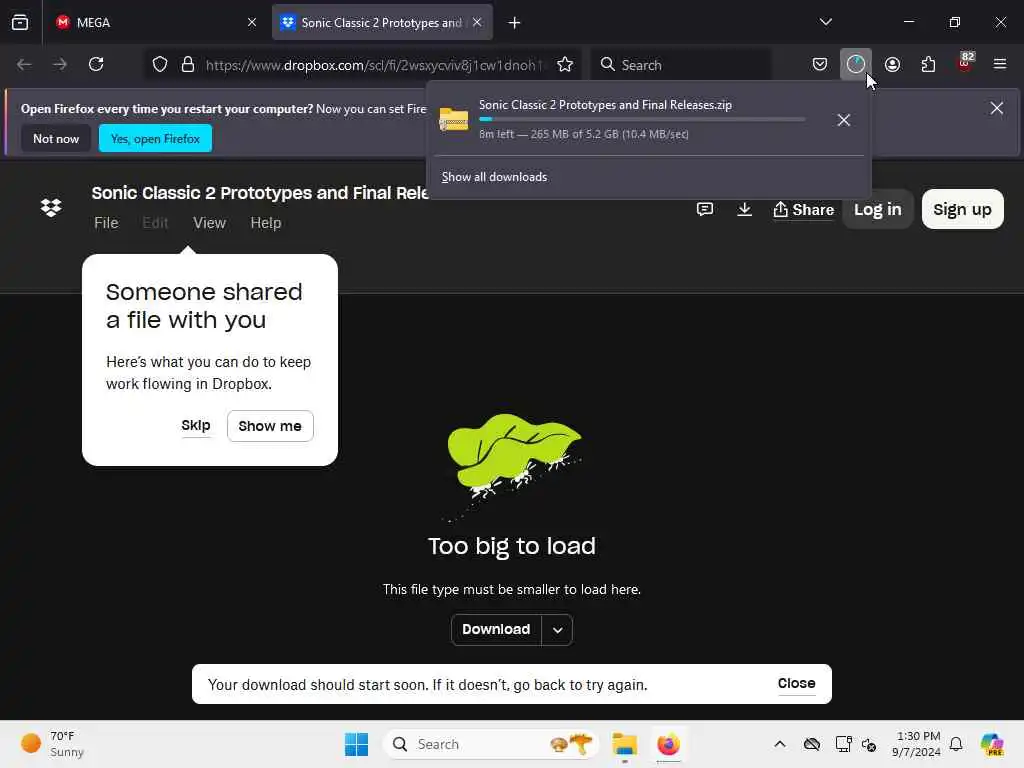This screenshot has width=1024, height=768.
Task: Open a new tab with the plus icon
Action: point(515,23)
